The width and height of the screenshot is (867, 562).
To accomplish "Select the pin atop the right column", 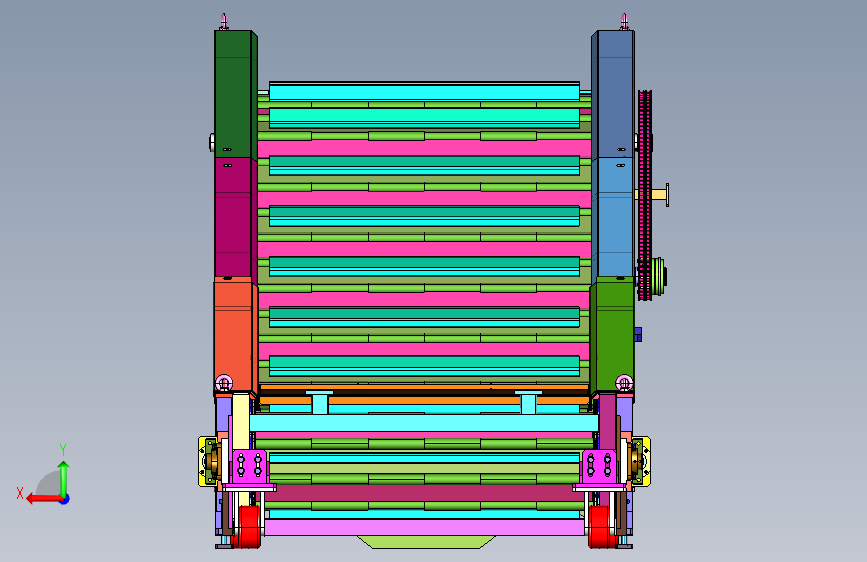I will point(624,22).
